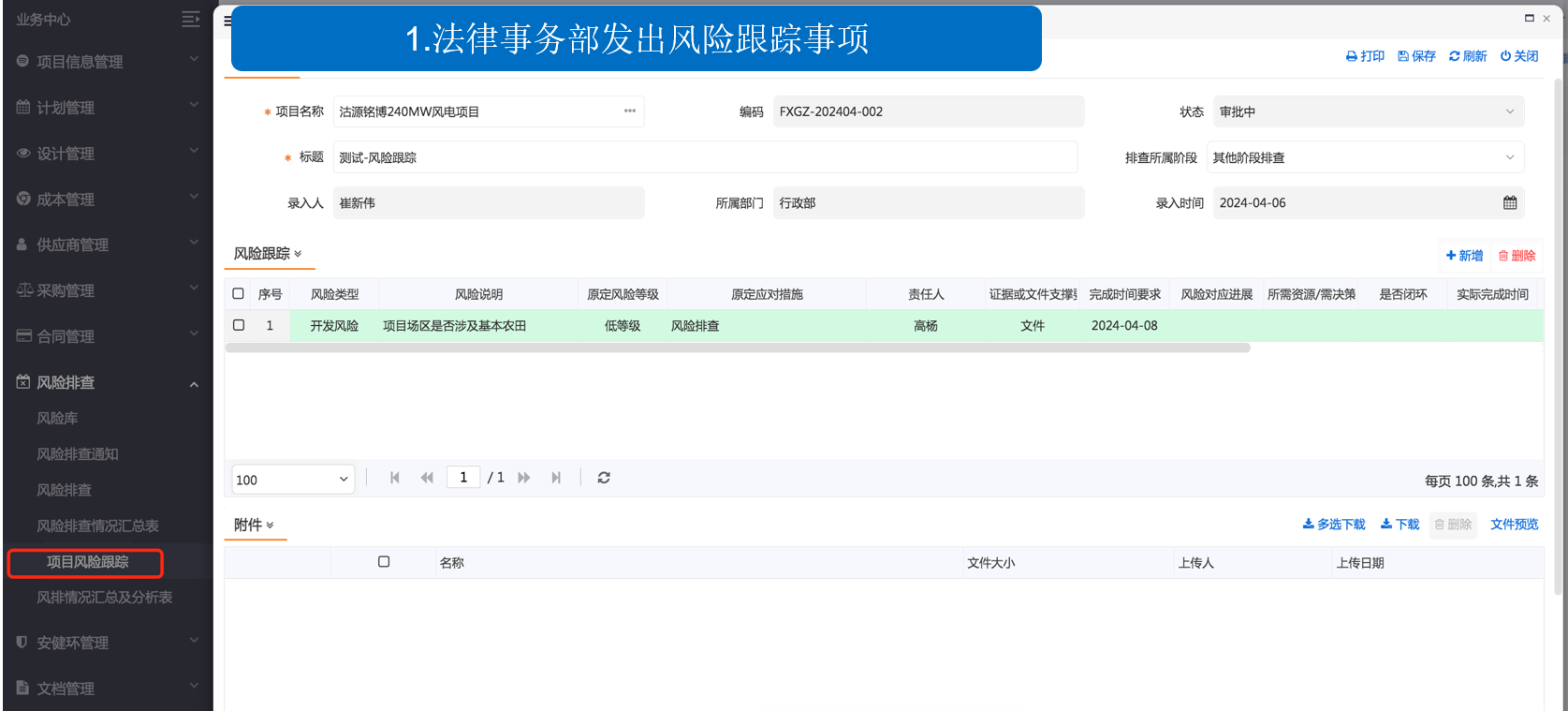
Task: Click the 文档管理 chevron arrow
Action: pos(194,687)
